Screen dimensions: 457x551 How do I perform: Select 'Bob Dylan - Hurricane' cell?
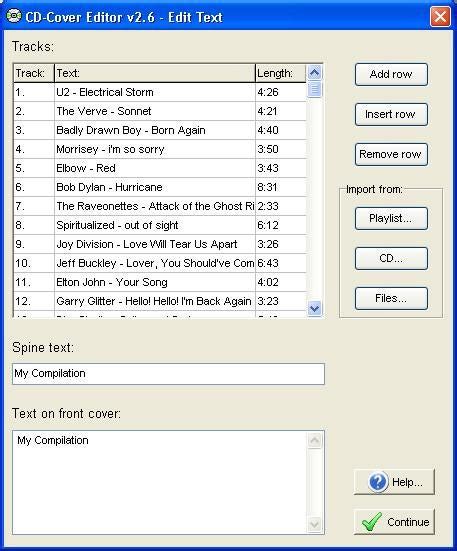[x=155, y=187]
